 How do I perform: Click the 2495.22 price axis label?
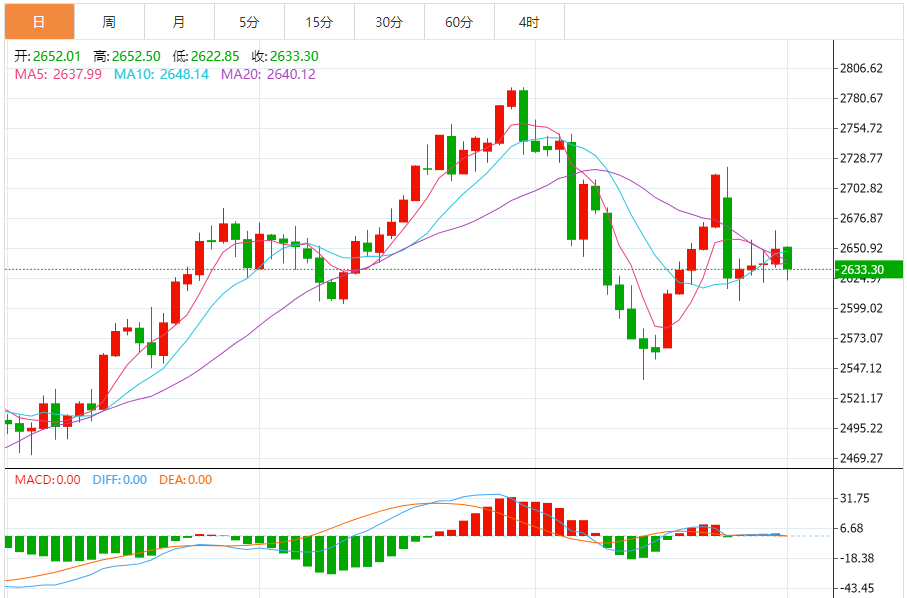click(x=861, y=429)
